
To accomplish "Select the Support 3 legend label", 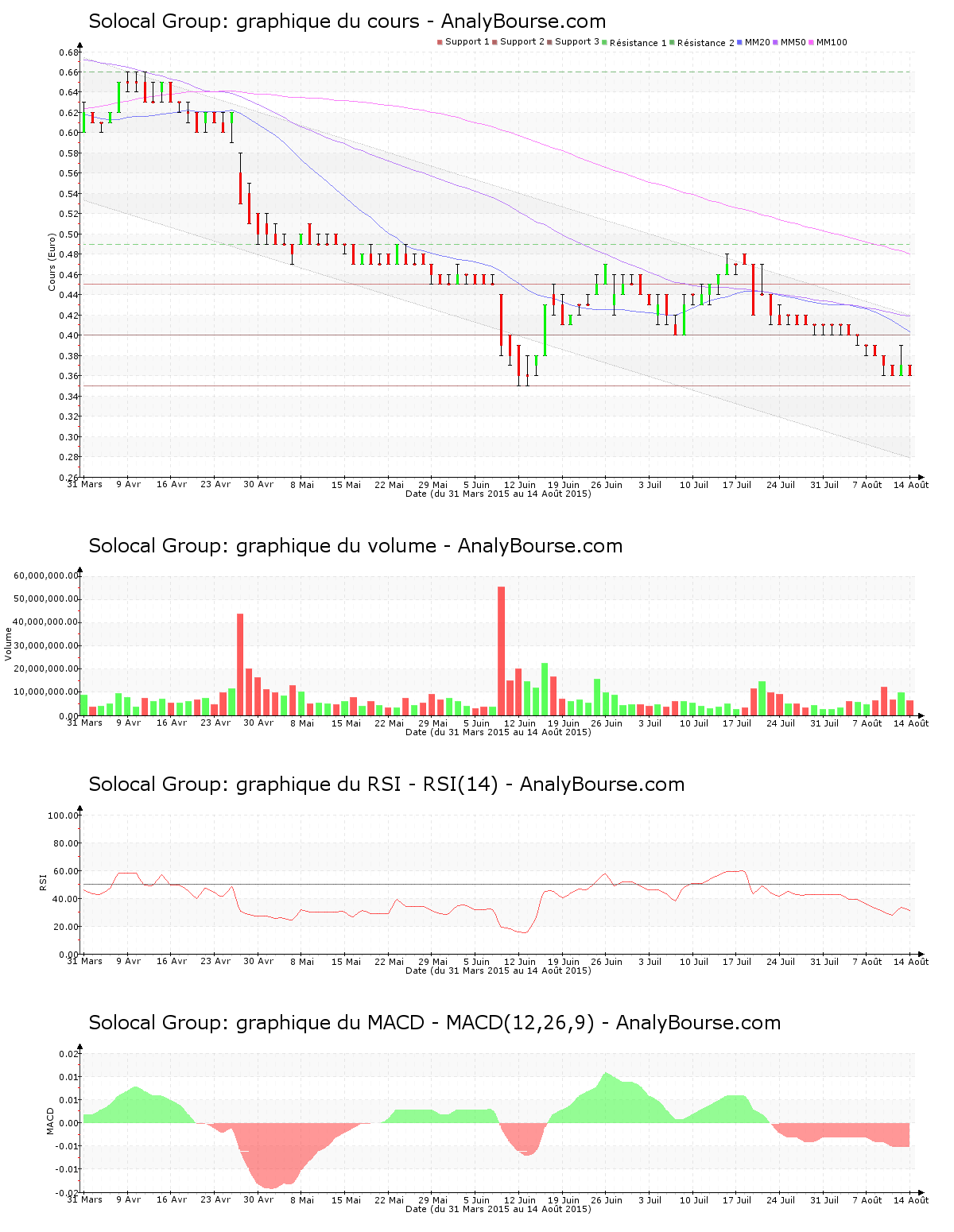I will (x=577, y=42).
